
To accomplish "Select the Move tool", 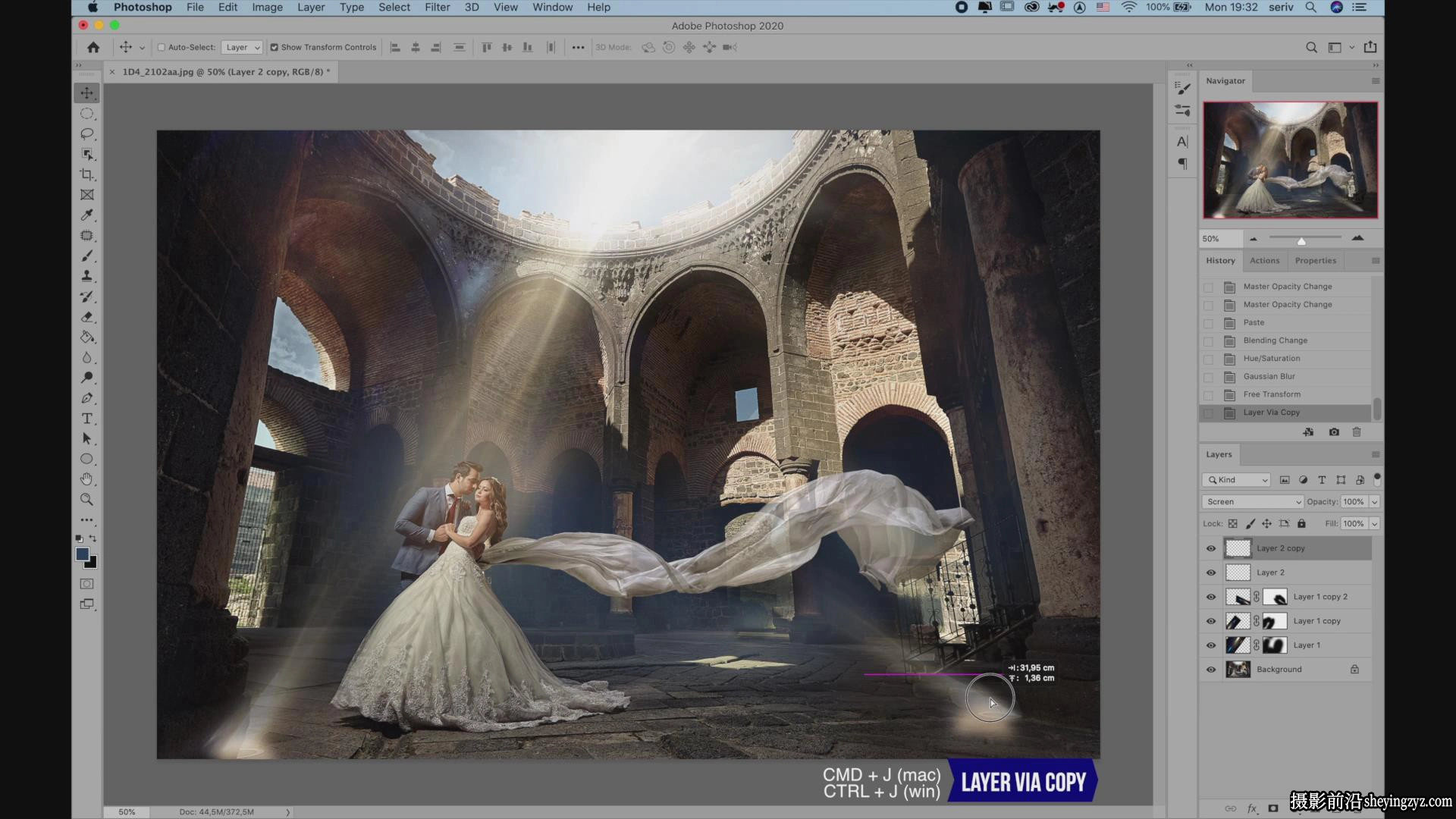I will tap(87, 93).
